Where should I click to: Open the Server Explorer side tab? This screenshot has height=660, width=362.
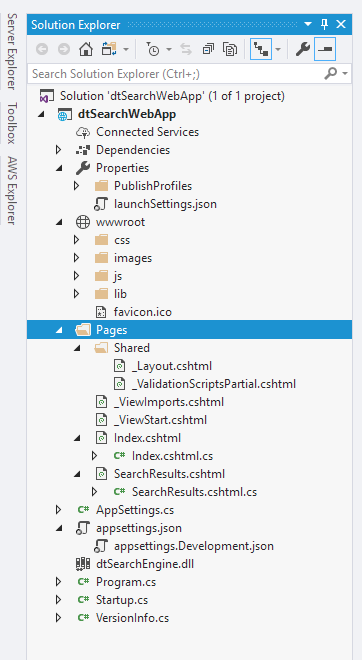[12, 51]
